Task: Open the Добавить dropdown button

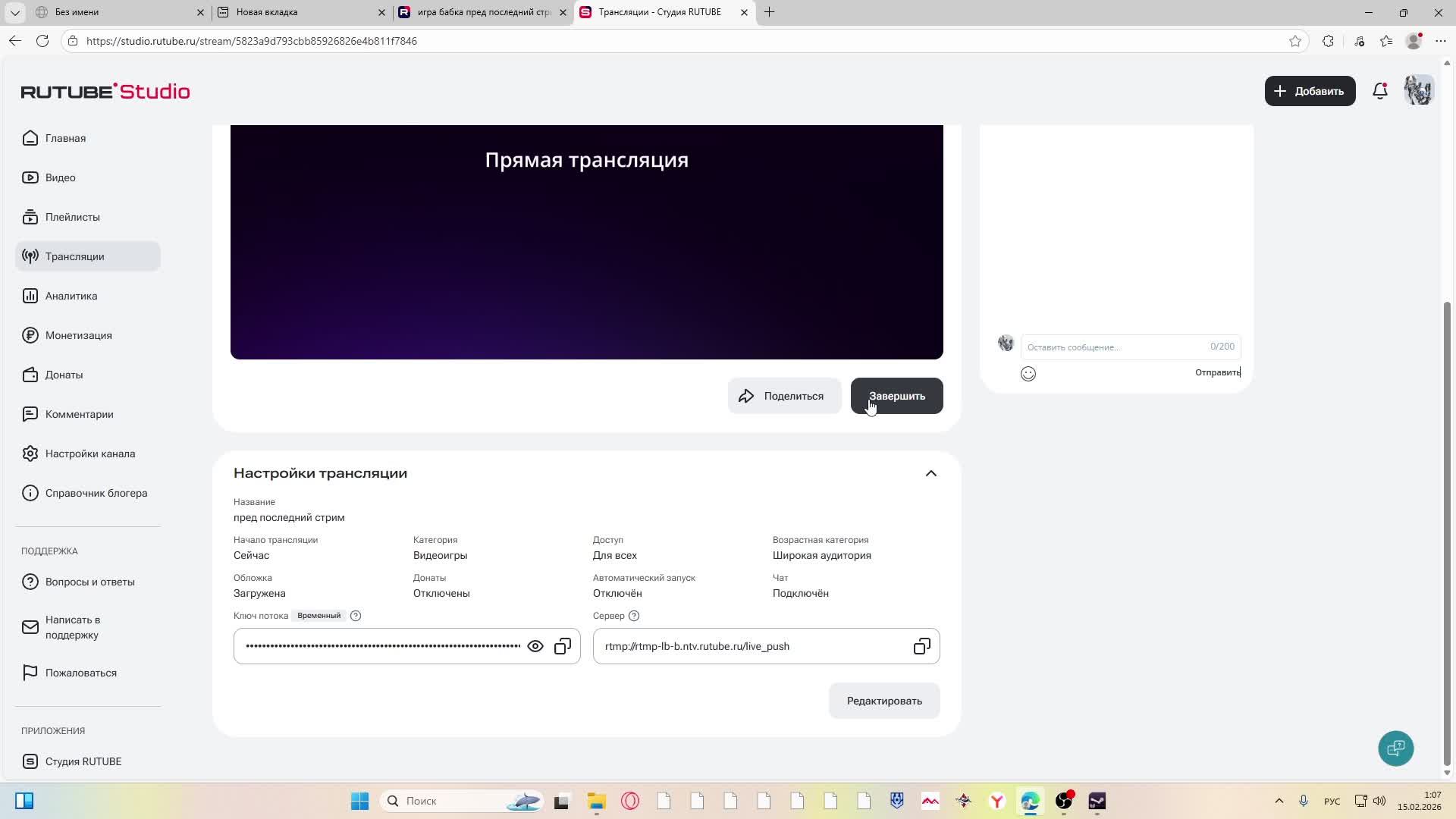Action: click(x=1310, y=91)
